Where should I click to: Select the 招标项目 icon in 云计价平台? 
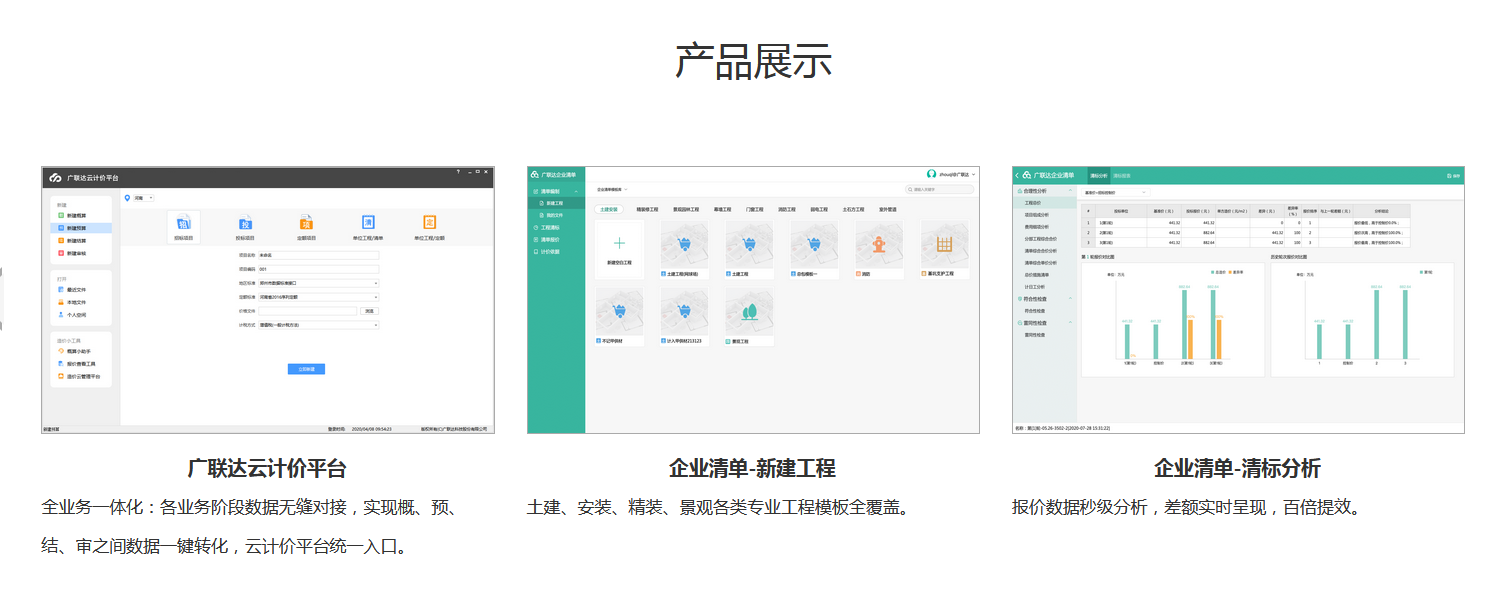pos(183,223)
